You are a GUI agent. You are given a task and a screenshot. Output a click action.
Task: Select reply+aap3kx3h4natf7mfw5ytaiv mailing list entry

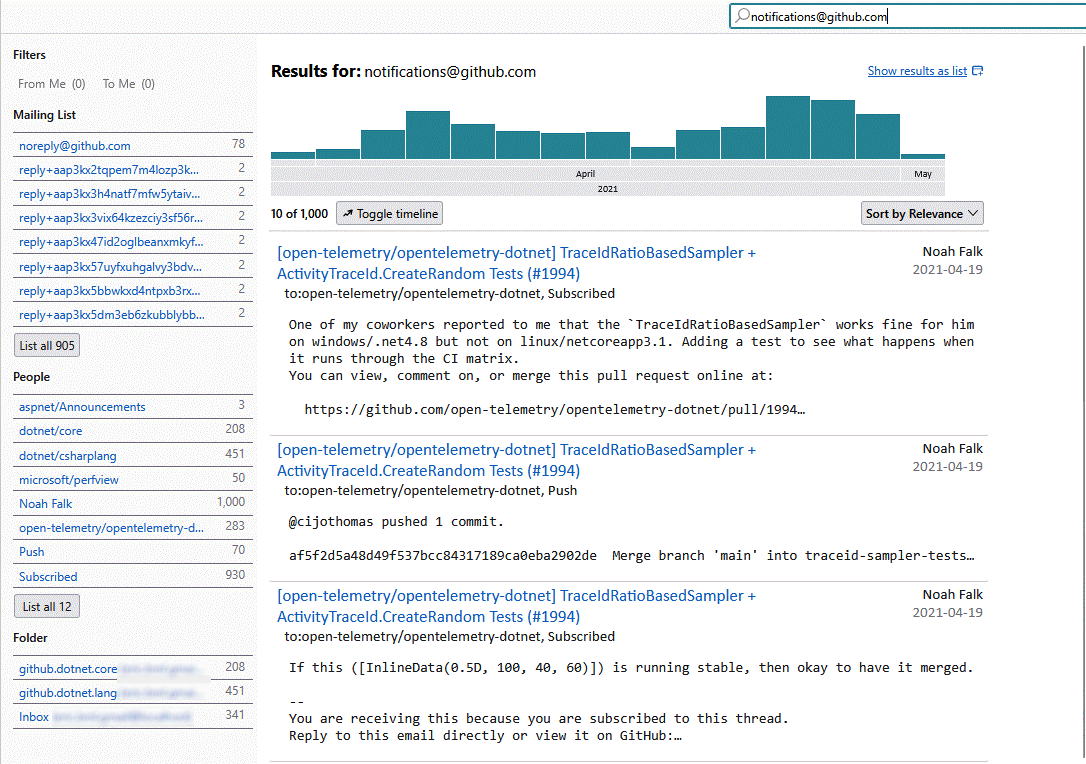109,194
